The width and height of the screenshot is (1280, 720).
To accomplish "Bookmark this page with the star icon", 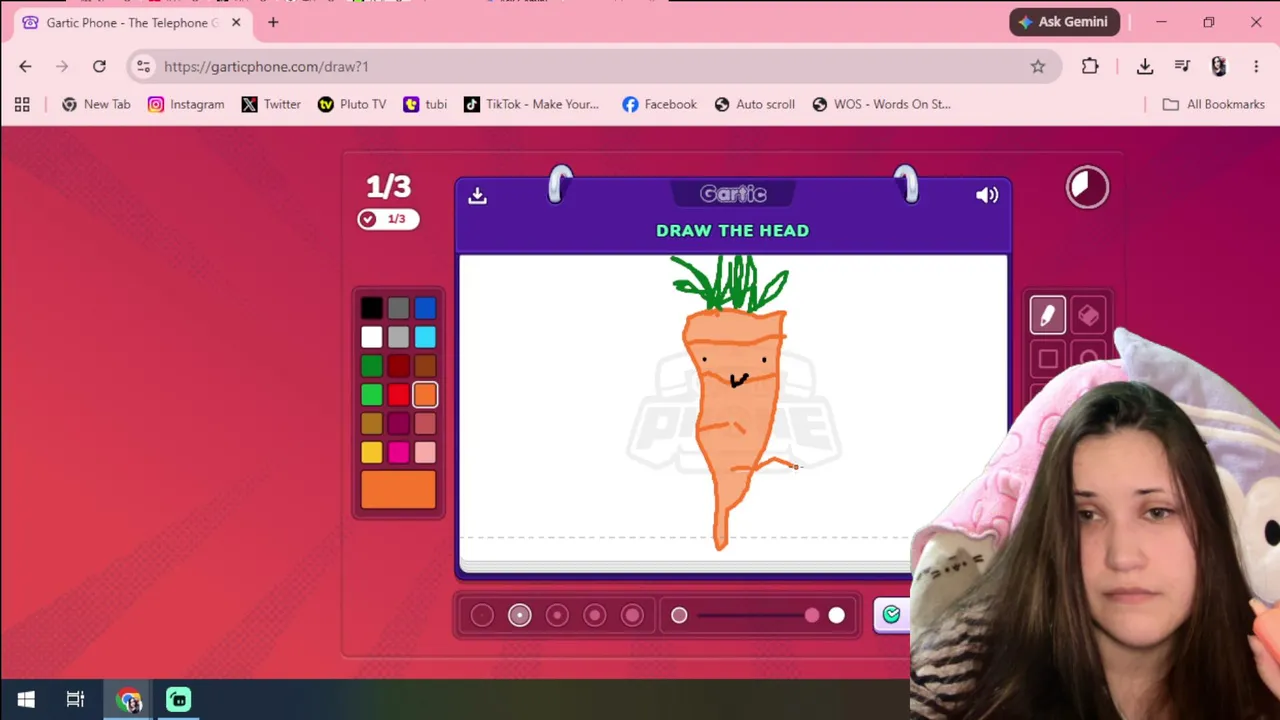I will [x=1038, y=66].
